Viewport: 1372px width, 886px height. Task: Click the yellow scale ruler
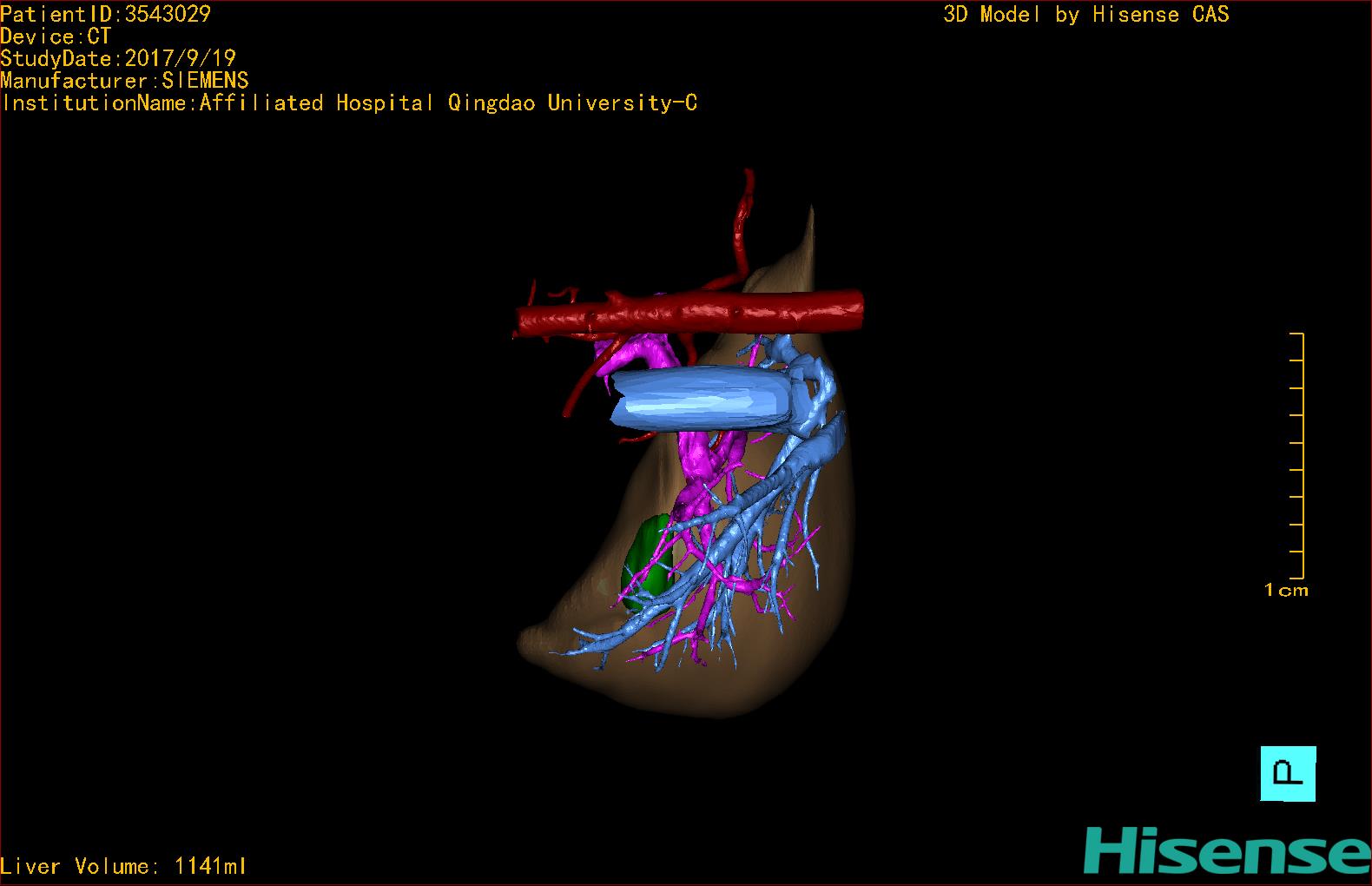pos(1297,455)
